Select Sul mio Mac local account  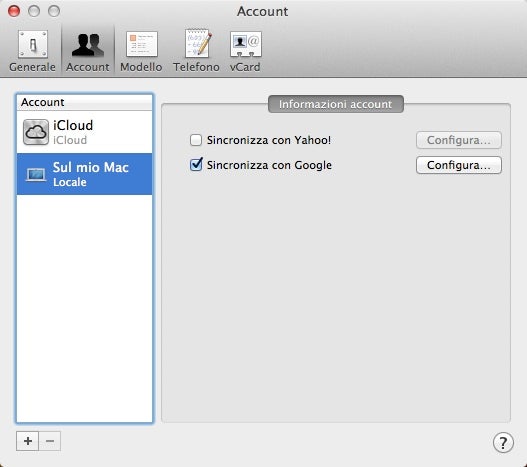(x=84, y=174)
